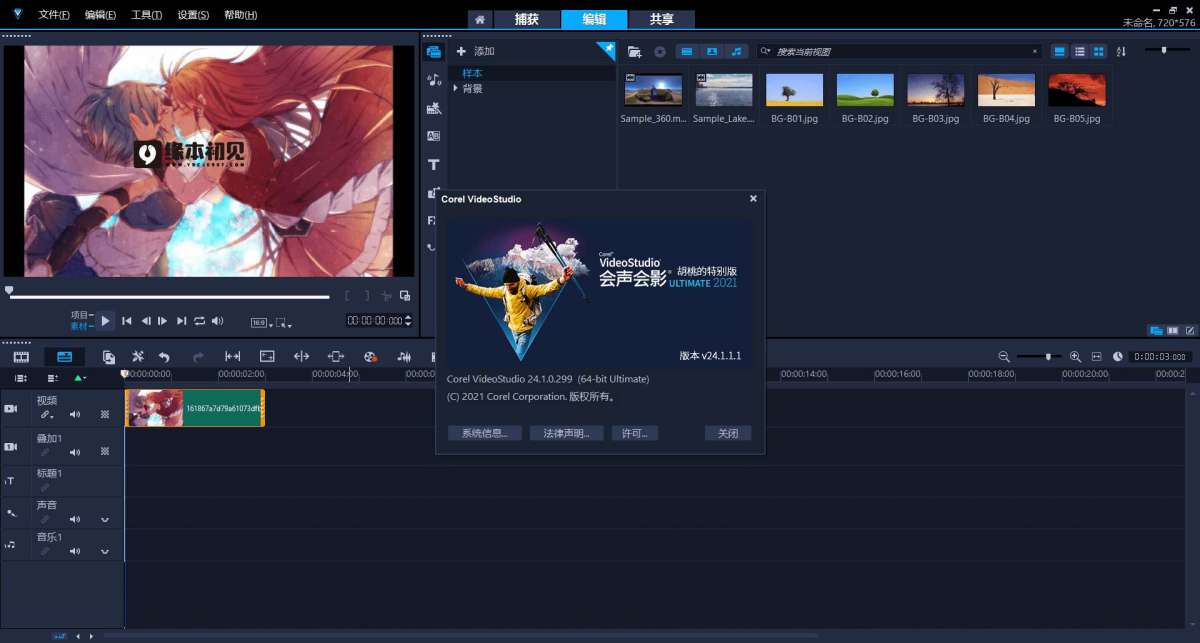
Task: Toggle show photos filter in library
Action: pos(712,52)
